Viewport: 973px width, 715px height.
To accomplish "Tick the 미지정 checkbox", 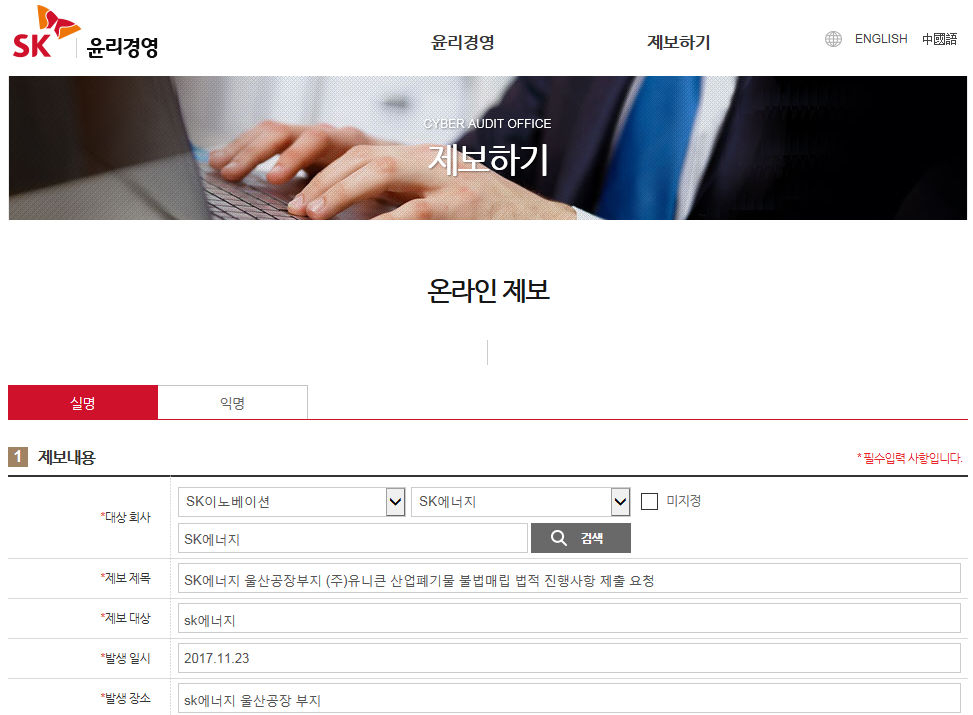I will click(x=649, y=501).
